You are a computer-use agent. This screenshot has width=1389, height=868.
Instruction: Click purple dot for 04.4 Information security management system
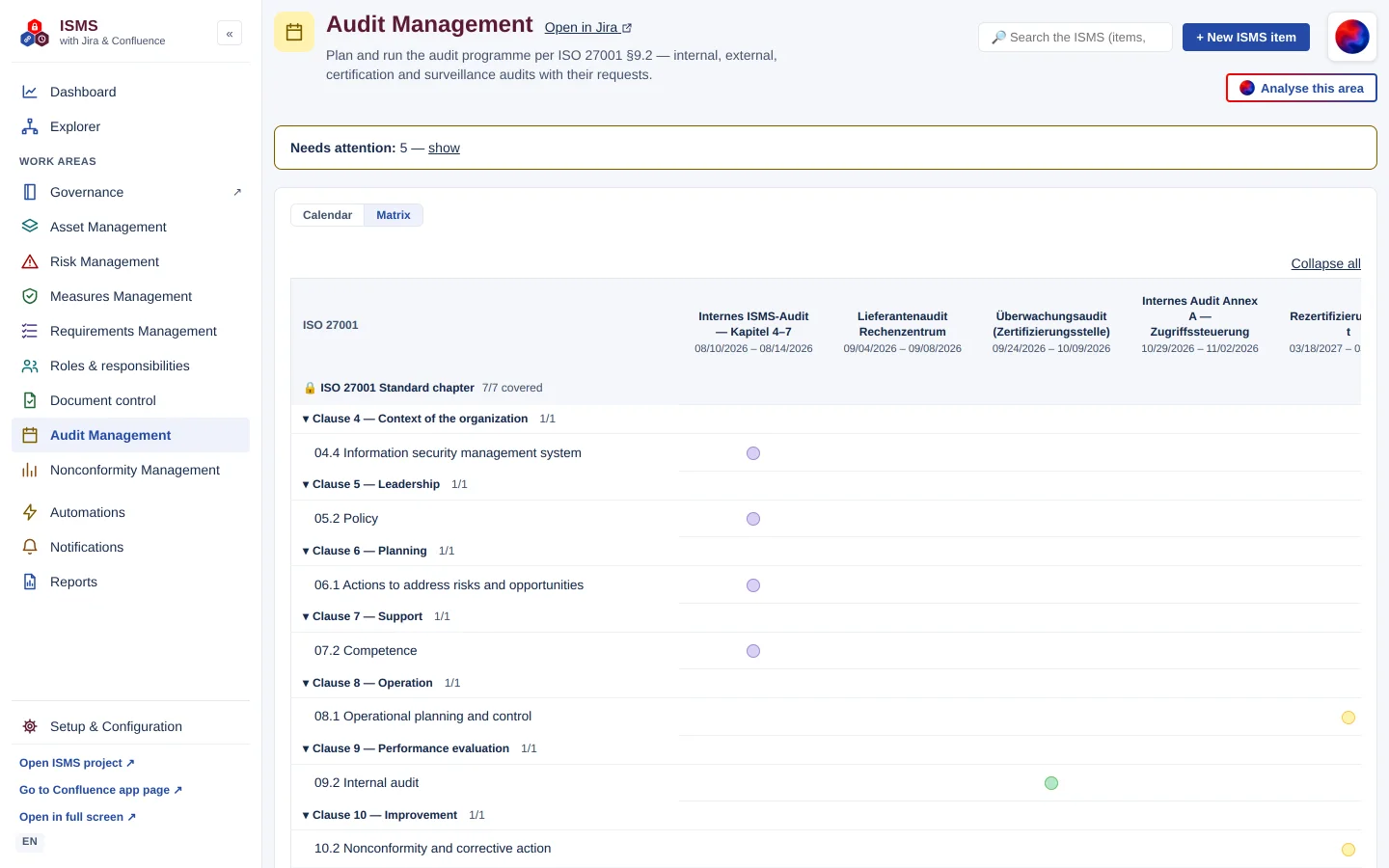coord(753,453)
